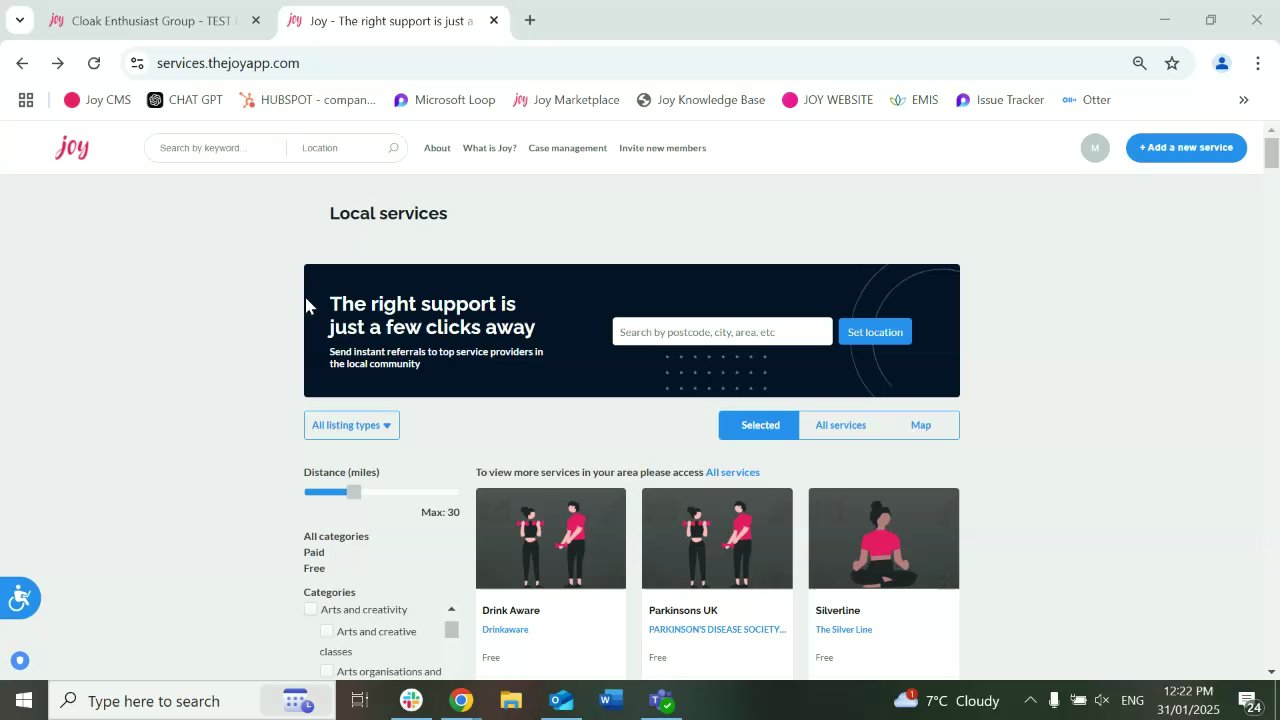Screen dimensions: 1280x720
Task: Open the All listing types dropdown
Action: (352, 425)
